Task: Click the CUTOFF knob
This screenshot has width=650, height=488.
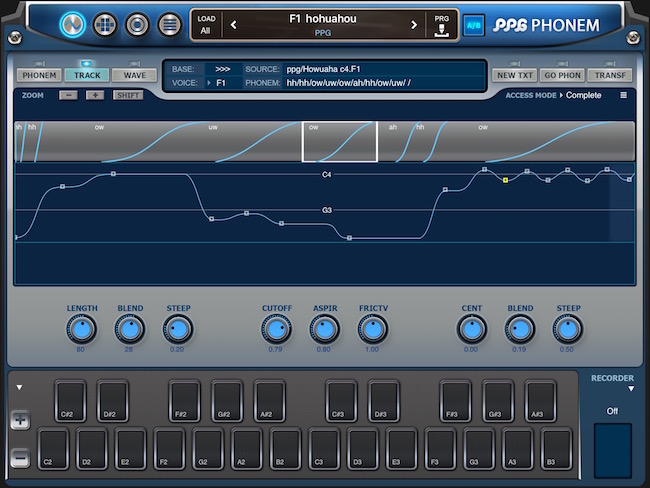Action: point(276,330)
